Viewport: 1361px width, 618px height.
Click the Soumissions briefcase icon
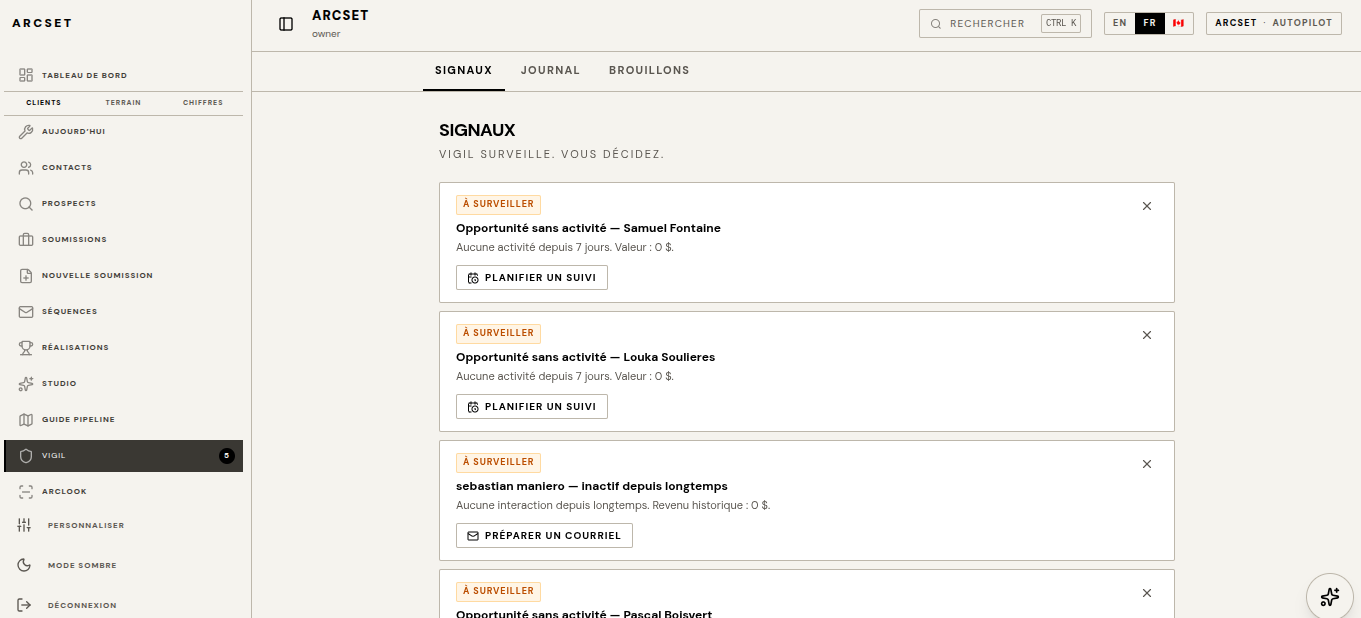[x=26, y=239]
